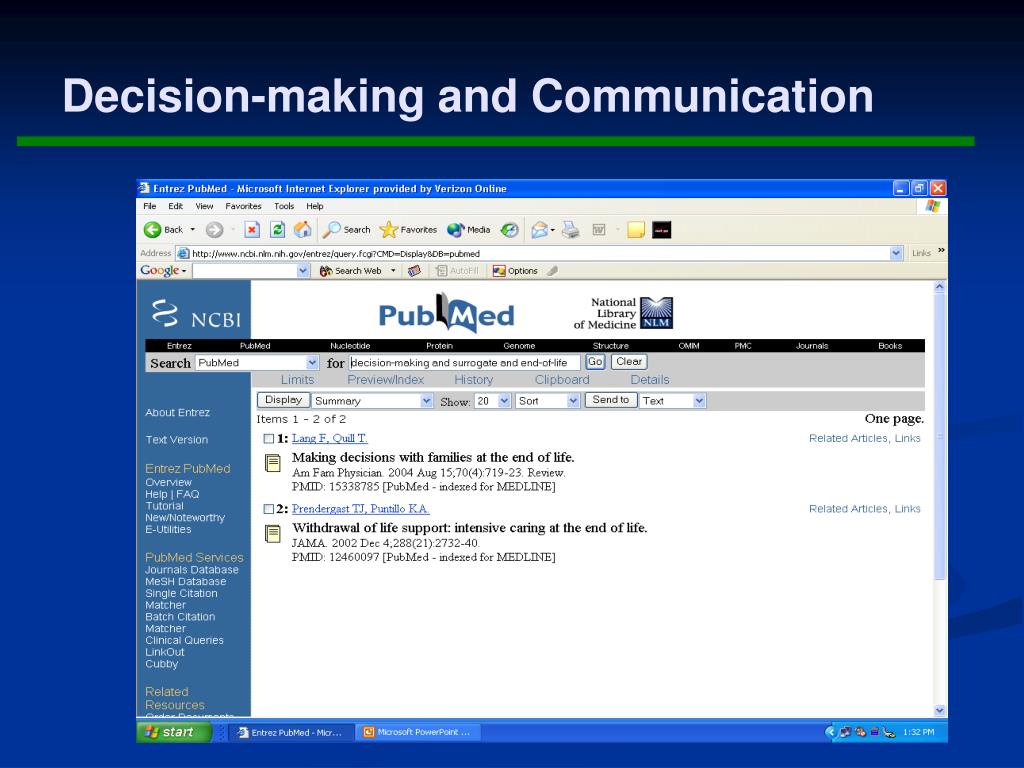Viewport: 1024px width, 768px height.
Task: Open the MeSH Database sidebar link
Action: point(185,581)
